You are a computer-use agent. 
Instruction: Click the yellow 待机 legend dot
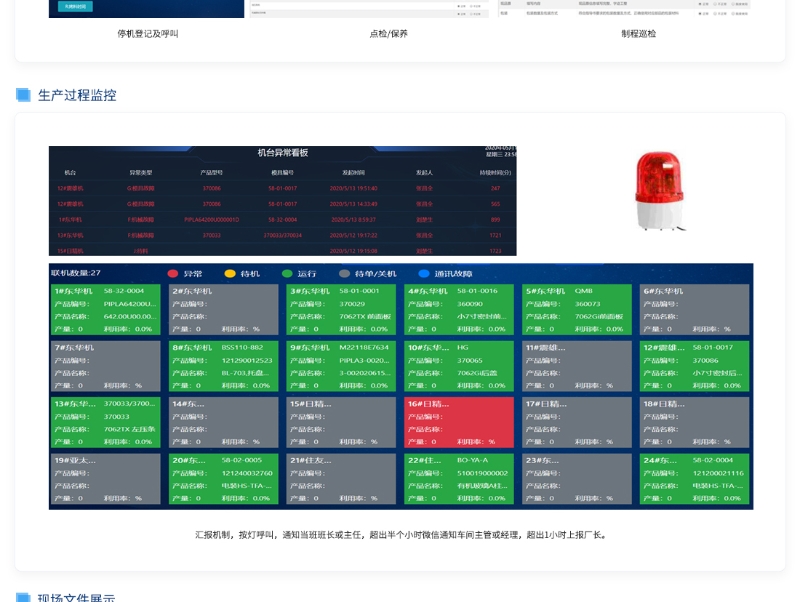pyautogui.click(x=230, y=274)
